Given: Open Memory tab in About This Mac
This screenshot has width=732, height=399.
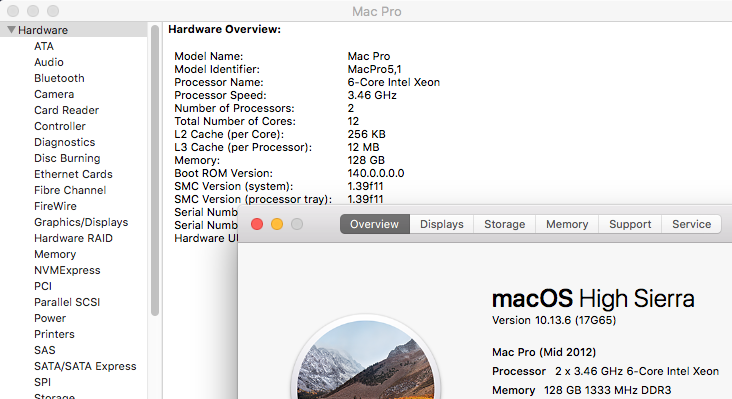Looking at the screenshot, I should [x=567, y=224].
